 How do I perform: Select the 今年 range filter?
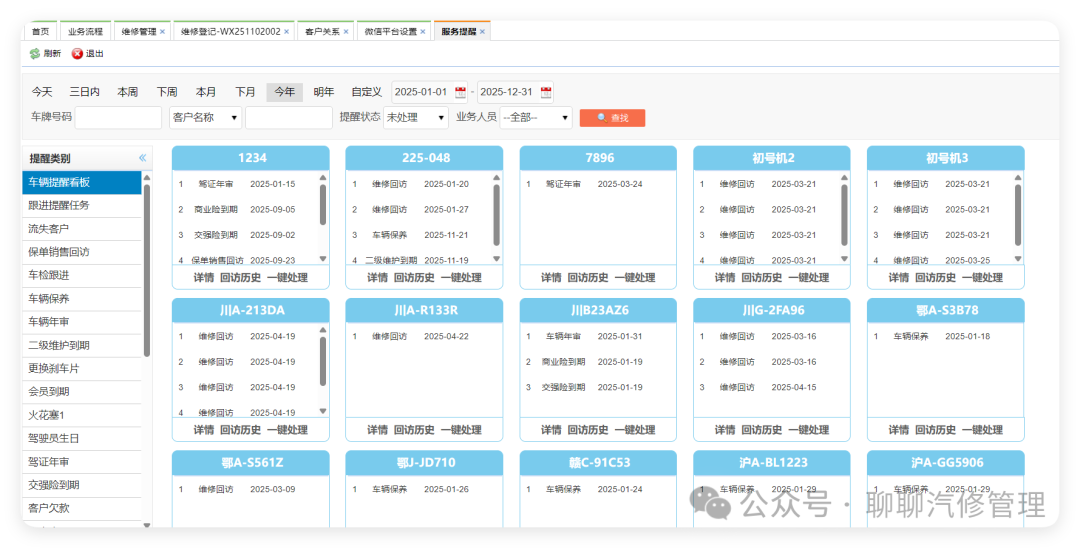(x=284, y=92)
